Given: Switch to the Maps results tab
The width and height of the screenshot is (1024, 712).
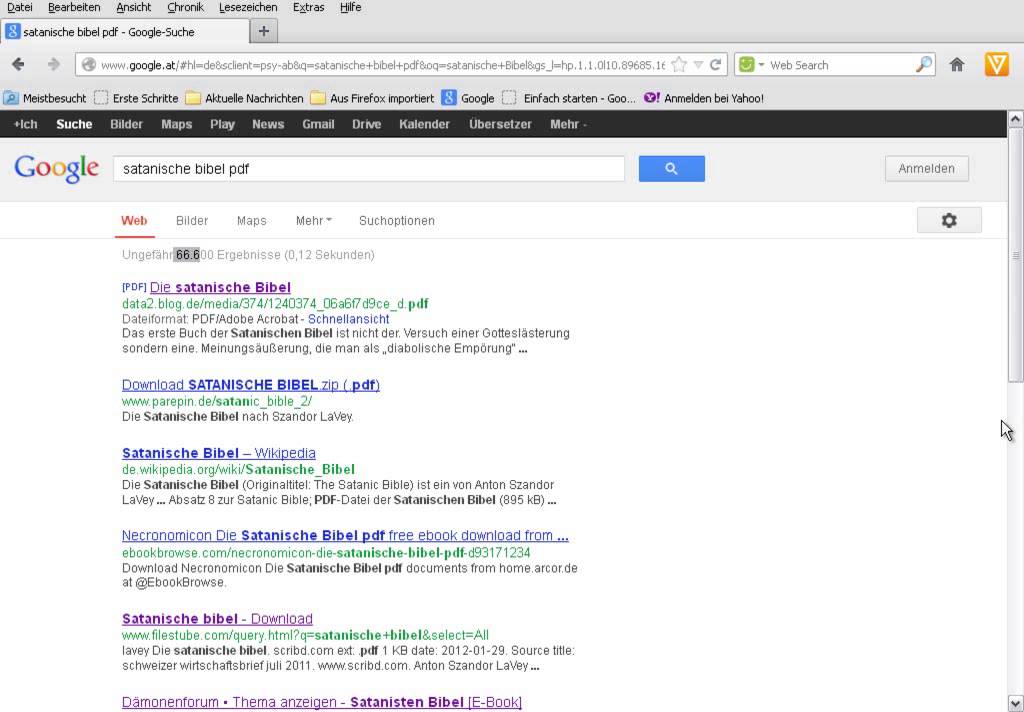Looking at the screenshot, I should click(x=251, y=221).
